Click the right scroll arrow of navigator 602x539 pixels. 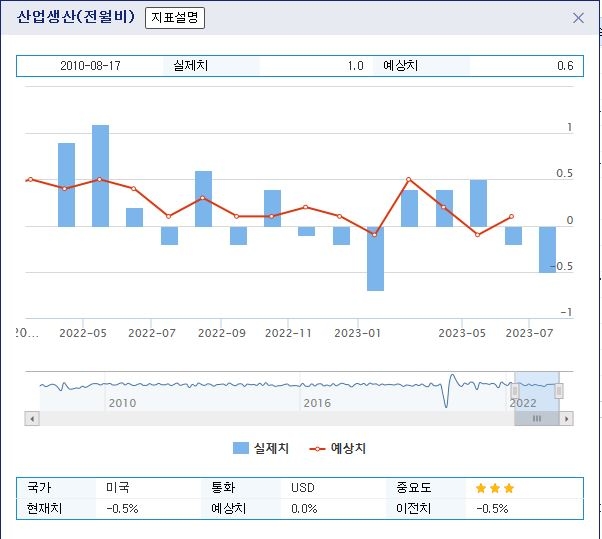(x=566, y=418)
